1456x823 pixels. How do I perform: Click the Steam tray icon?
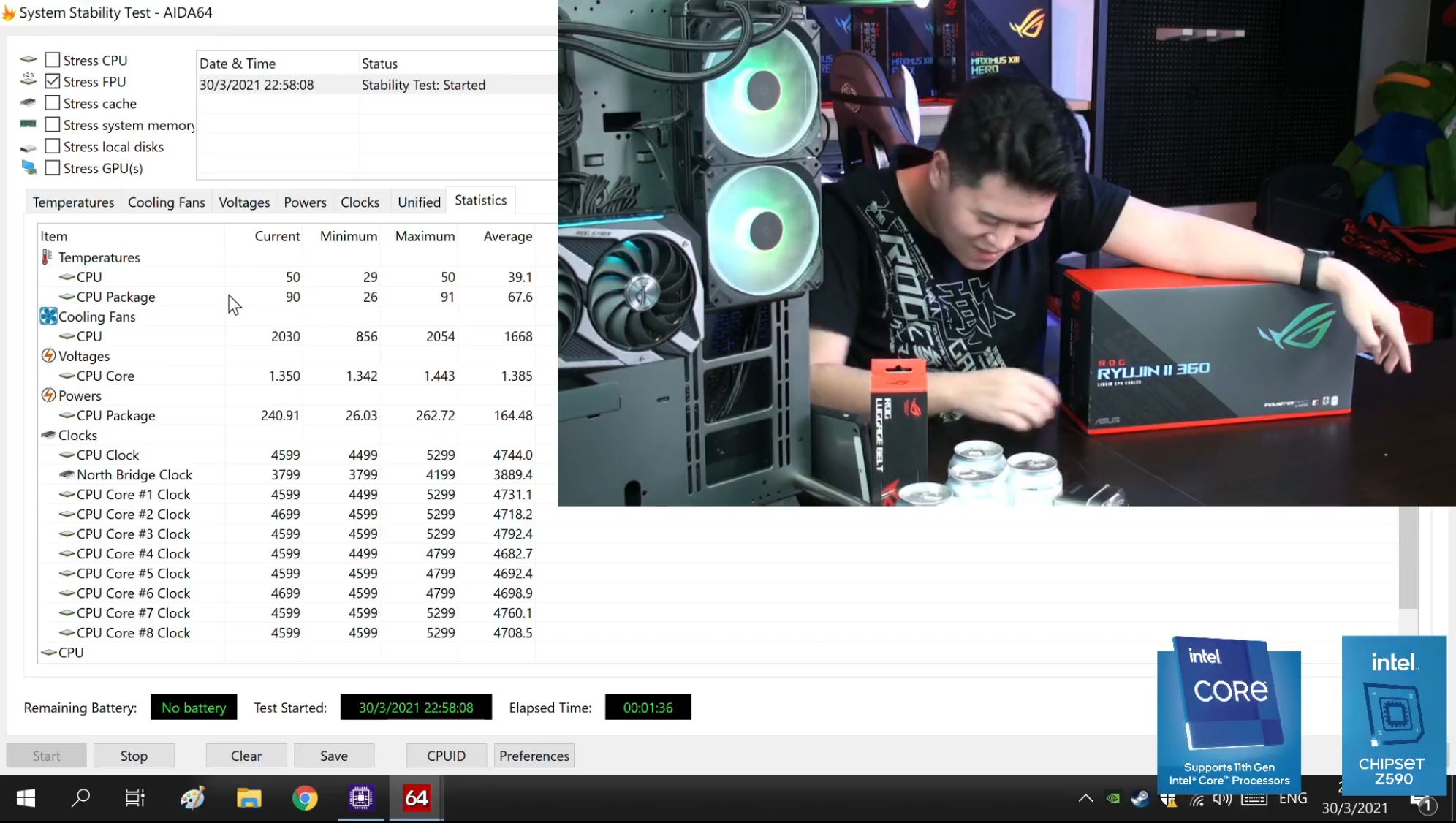pos(1140,798)
